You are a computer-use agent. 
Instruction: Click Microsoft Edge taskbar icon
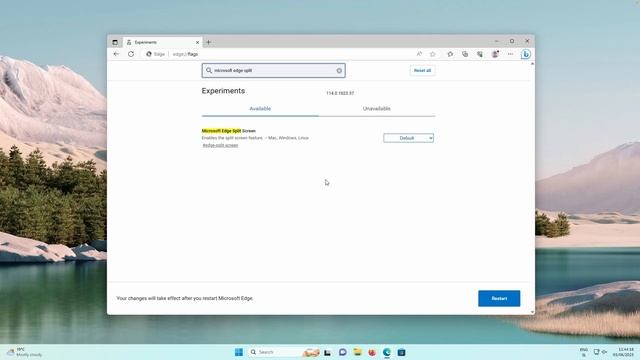387,352
